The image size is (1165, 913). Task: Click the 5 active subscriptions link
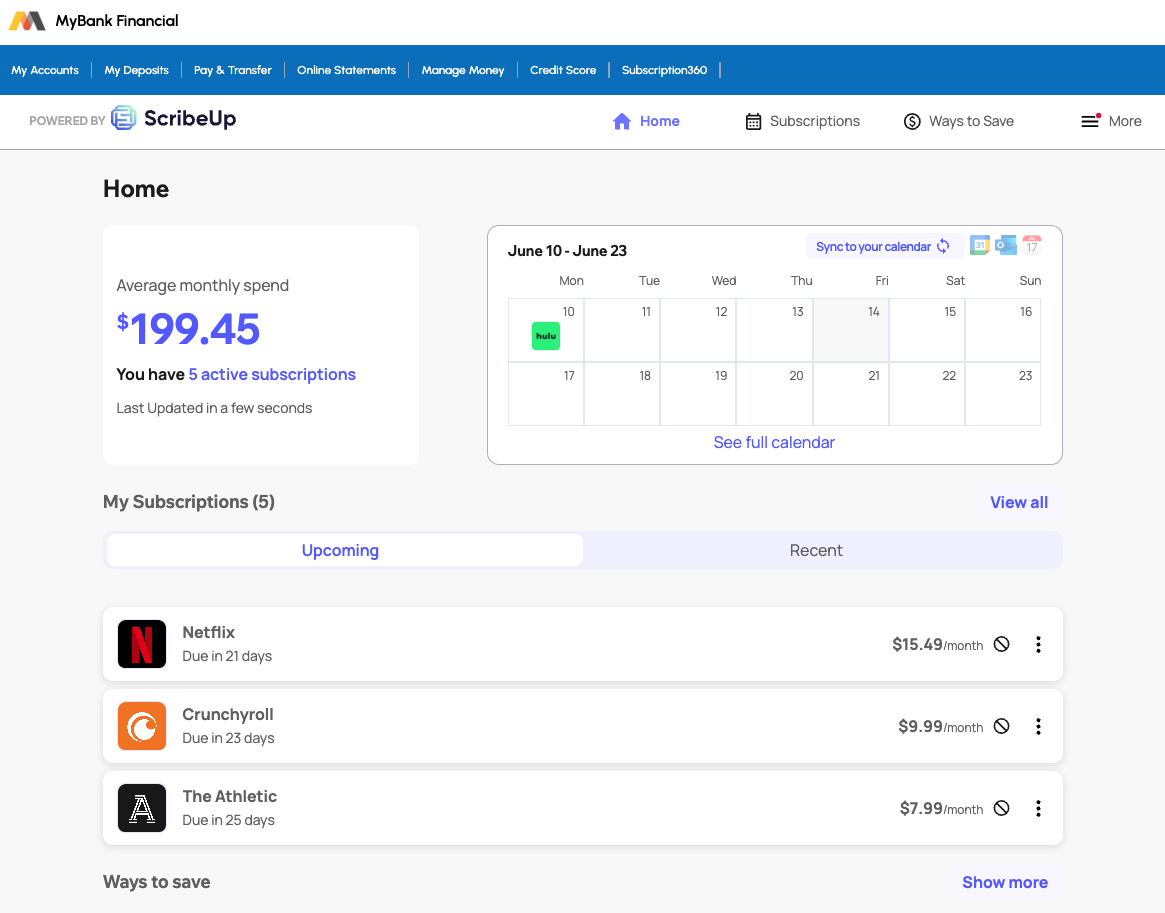tap(271, 374)
